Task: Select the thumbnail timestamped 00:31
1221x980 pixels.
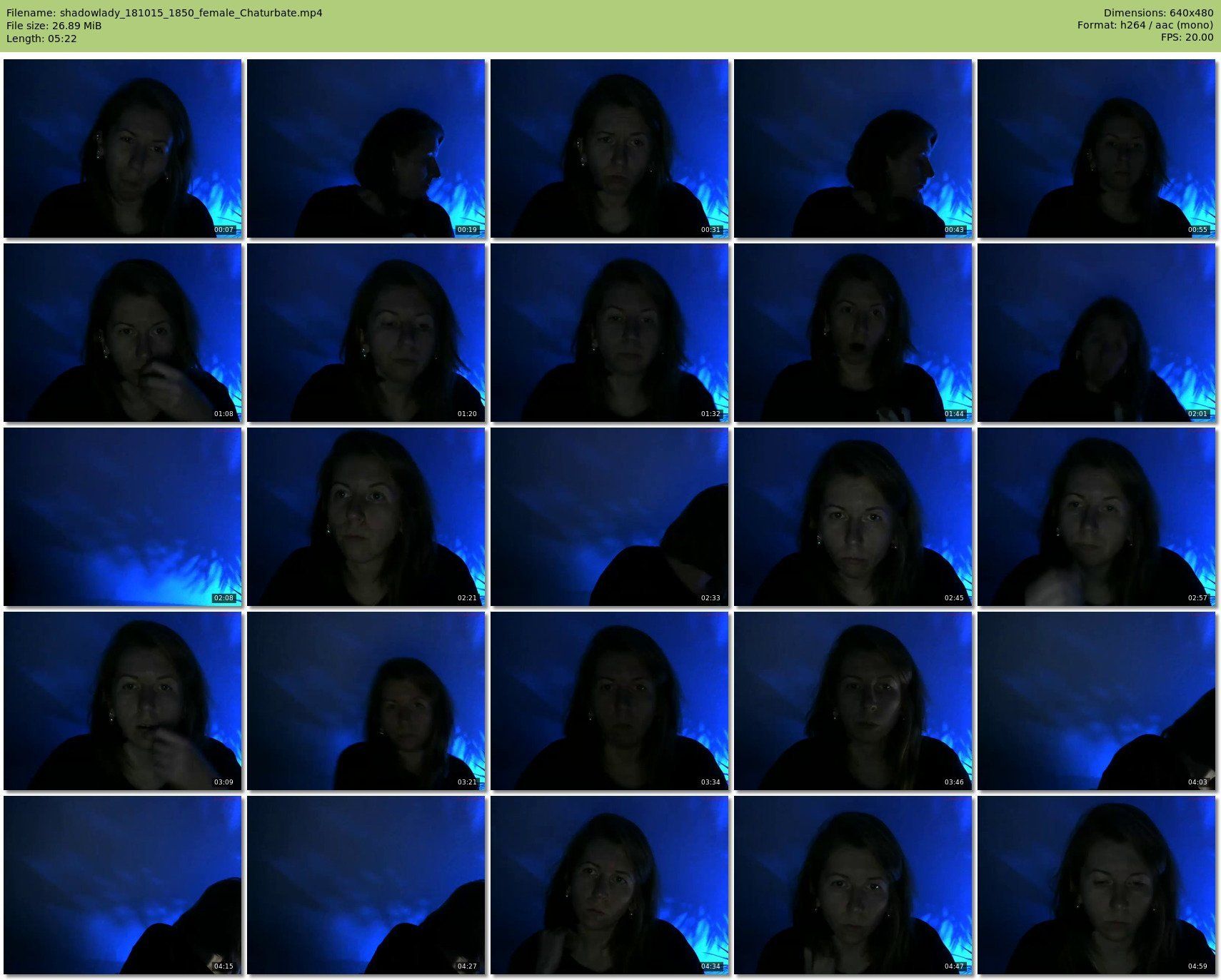Action: point(609,148)
